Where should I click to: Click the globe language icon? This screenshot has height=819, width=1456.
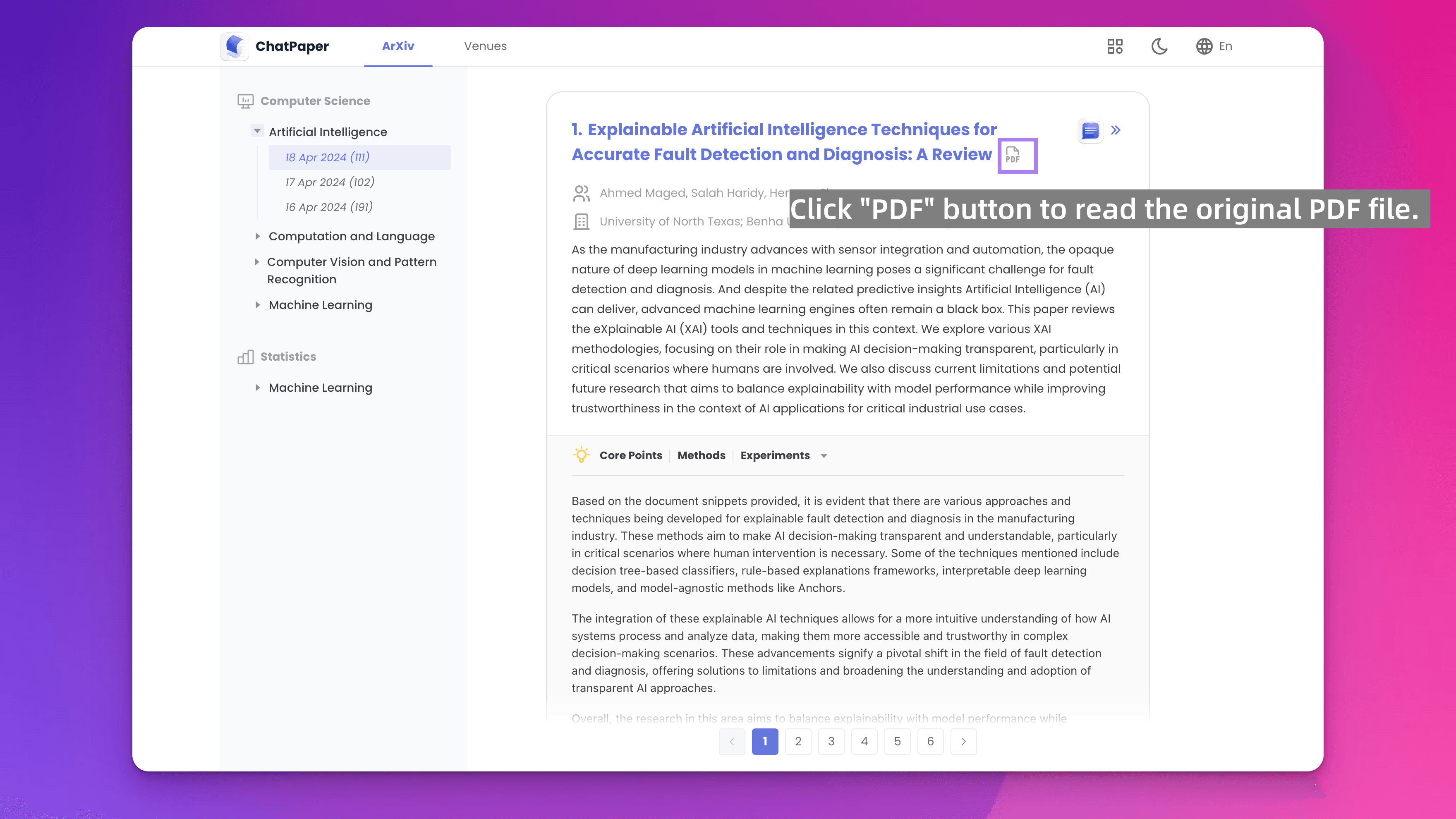(1204, 46)
